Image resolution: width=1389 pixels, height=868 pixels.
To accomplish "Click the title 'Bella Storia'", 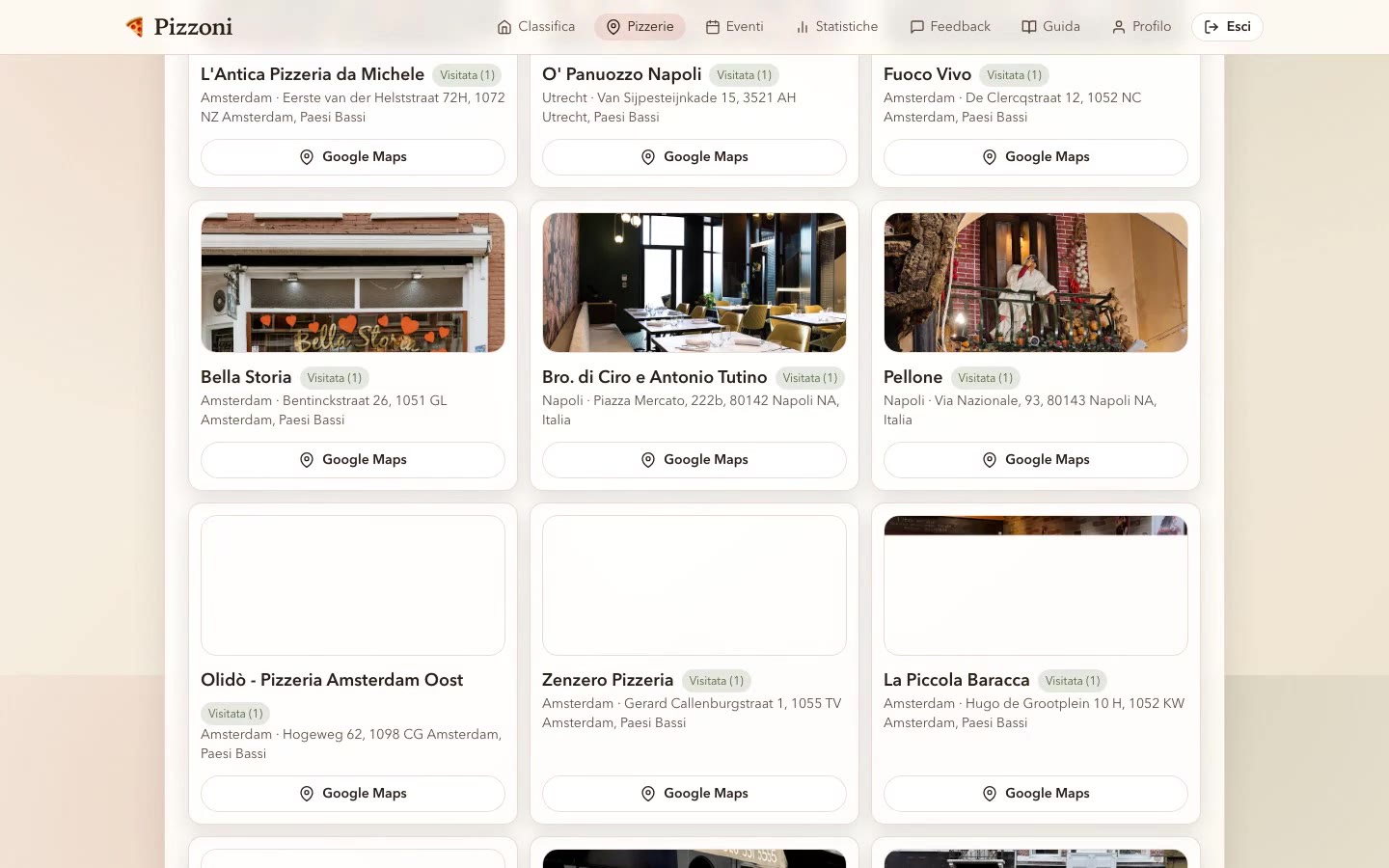I will point(246,377).
